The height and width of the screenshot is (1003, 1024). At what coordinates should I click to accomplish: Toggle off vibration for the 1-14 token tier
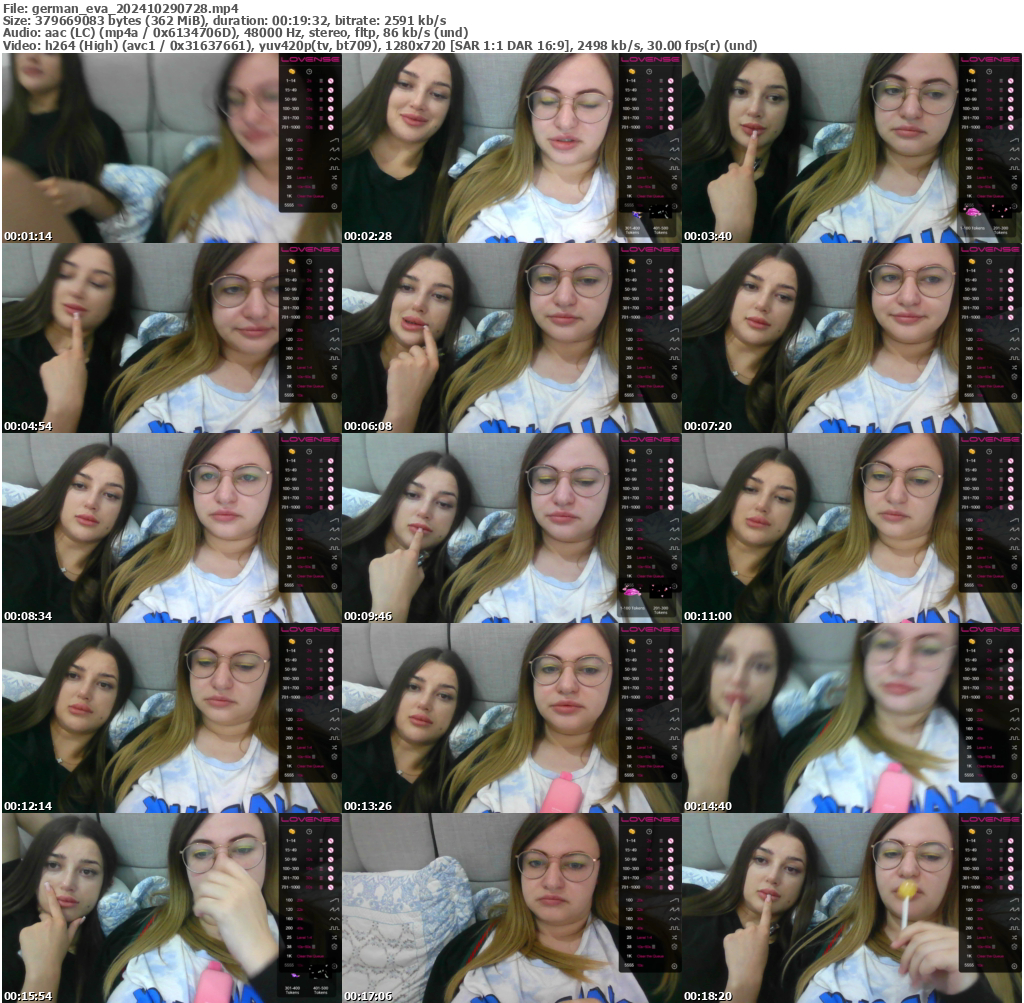tap(330, 81)
